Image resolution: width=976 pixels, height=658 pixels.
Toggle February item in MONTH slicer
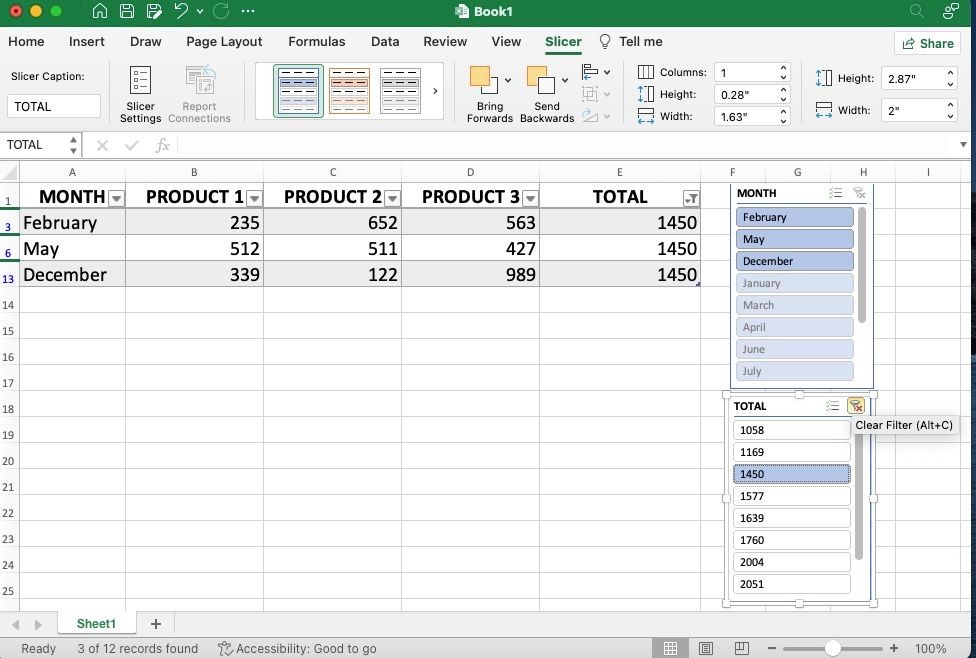click(x=794, y=217)
